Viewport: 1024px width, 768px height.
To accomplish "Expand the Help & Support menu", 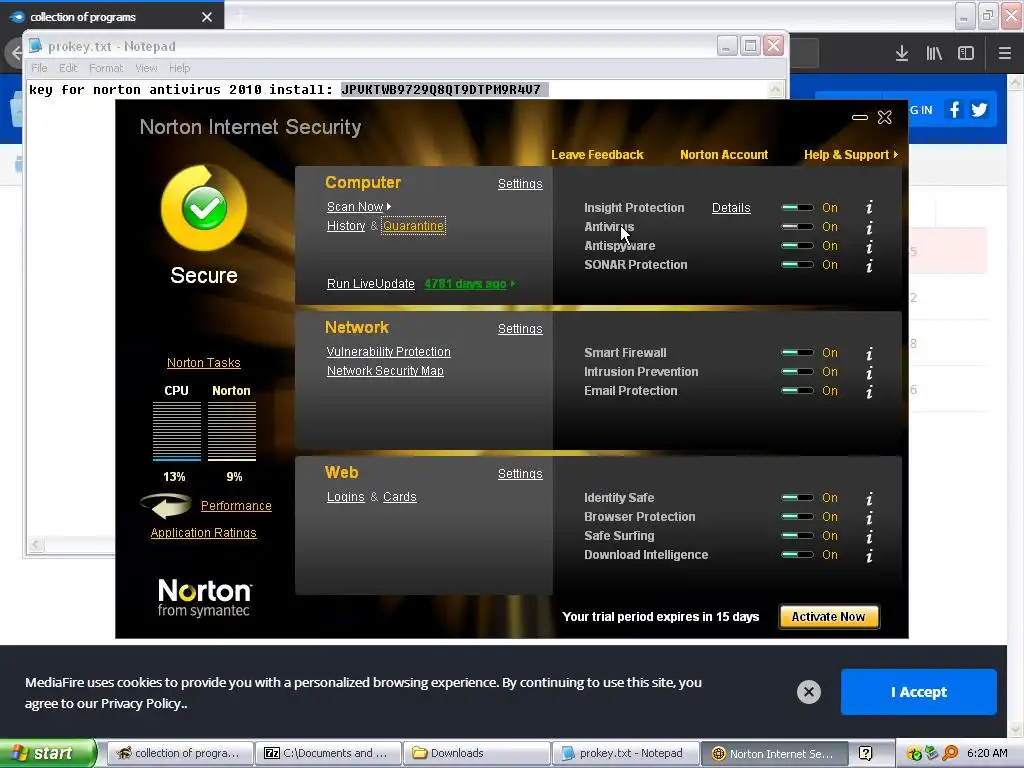I will tap(851, 155).
